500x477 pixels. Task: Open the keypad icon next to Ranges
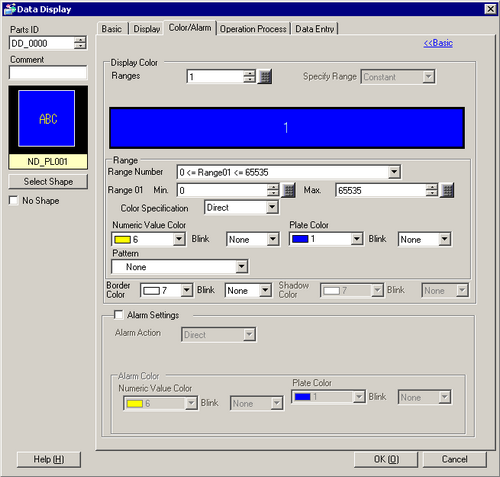coord(265,77)
